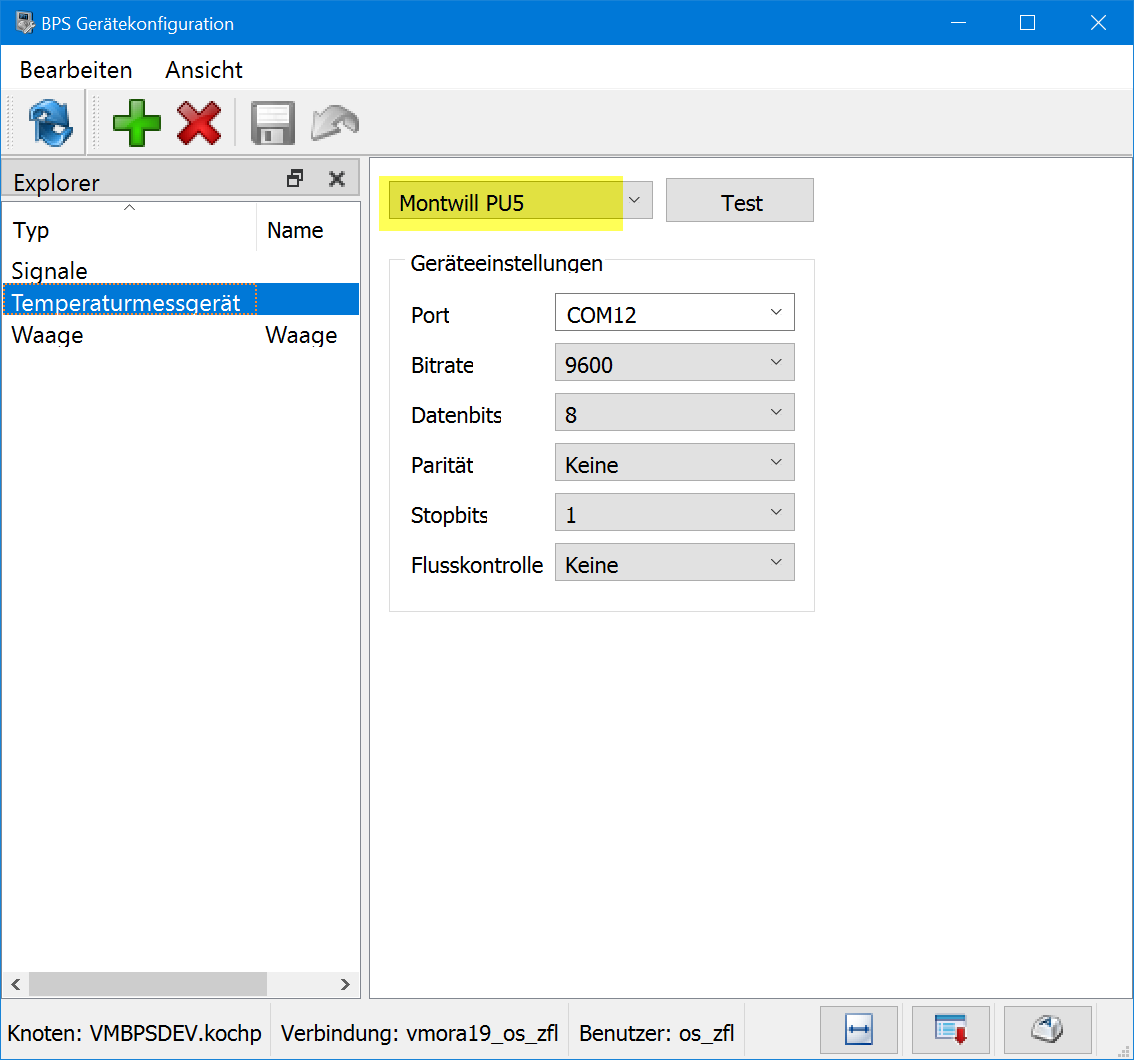
Task: Click the Explorer horizontal scrollbar right arrow
Action: tap(345, 984)
